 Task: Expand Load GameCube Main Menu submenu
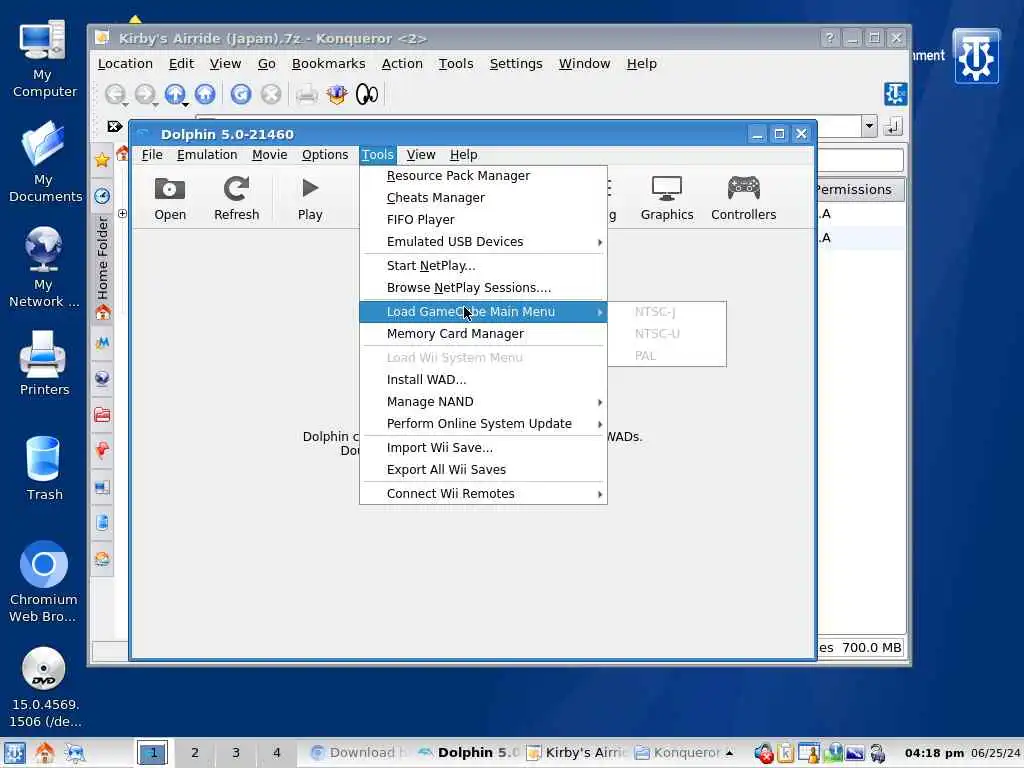483,312
